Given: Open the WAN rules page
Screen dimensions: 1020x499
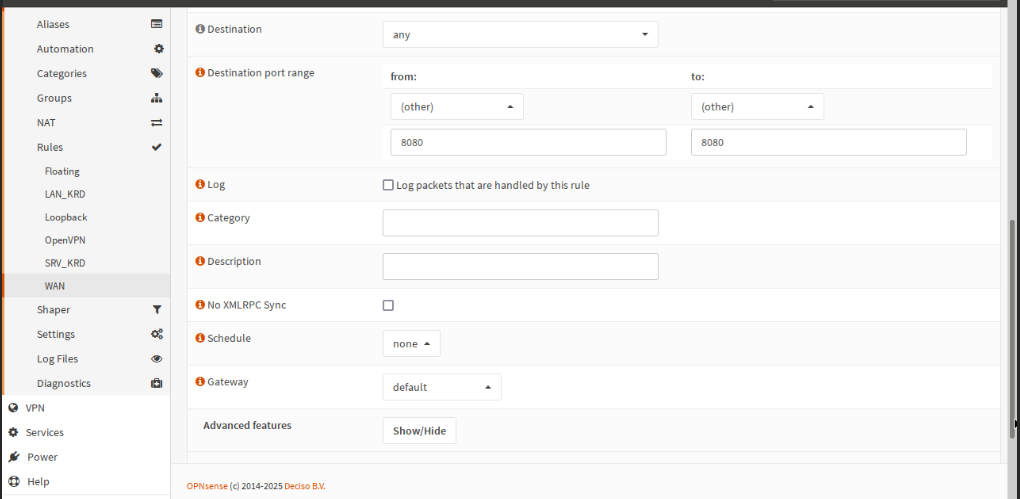Looking at the screenshot, I should [55, 286].
